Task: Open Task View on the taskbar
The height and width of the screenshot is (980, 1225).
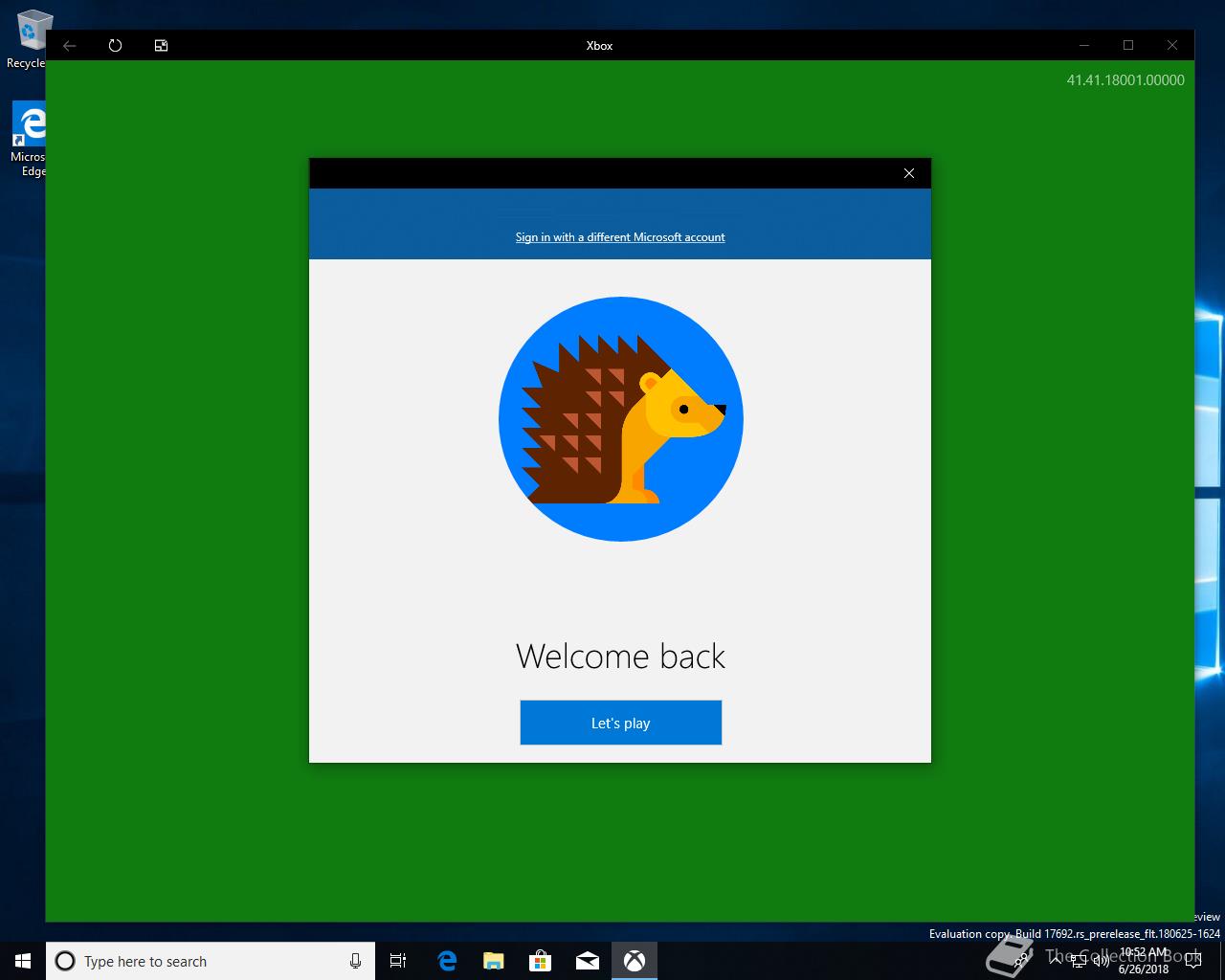Action: coord(398,961)
